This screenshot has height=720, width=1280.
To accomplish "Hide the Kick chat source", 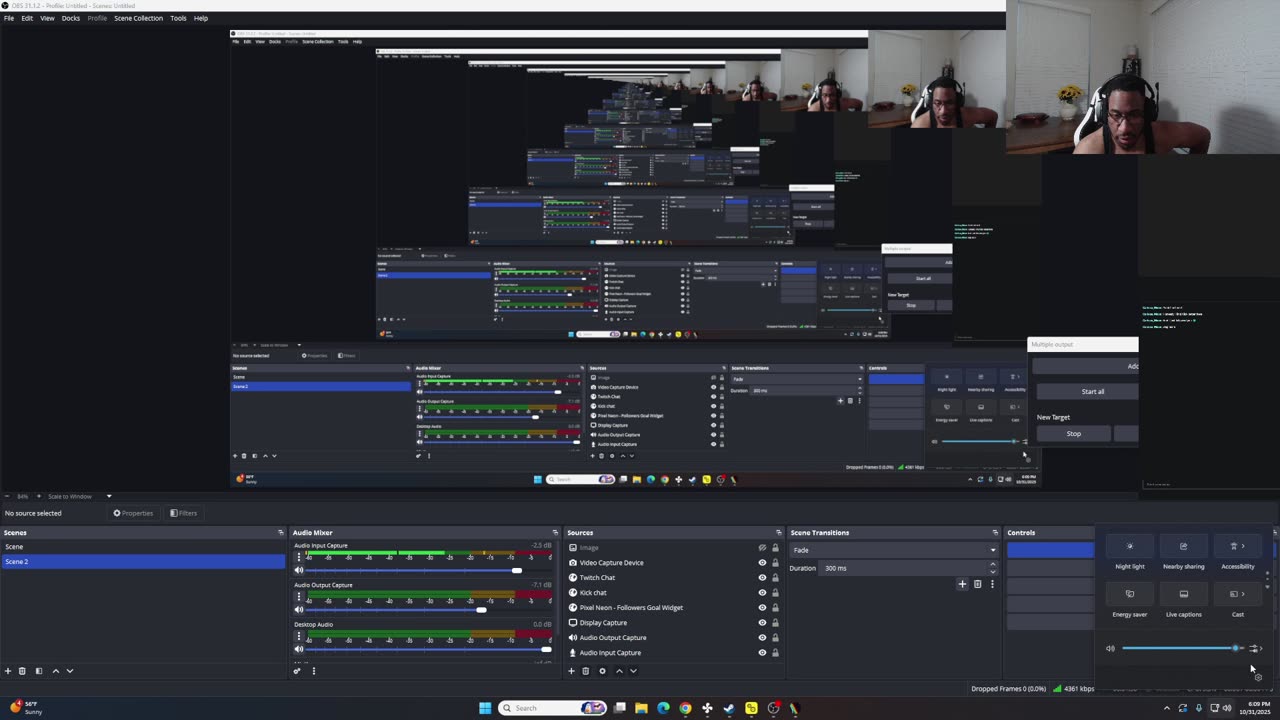I will [x=762, y=593].
